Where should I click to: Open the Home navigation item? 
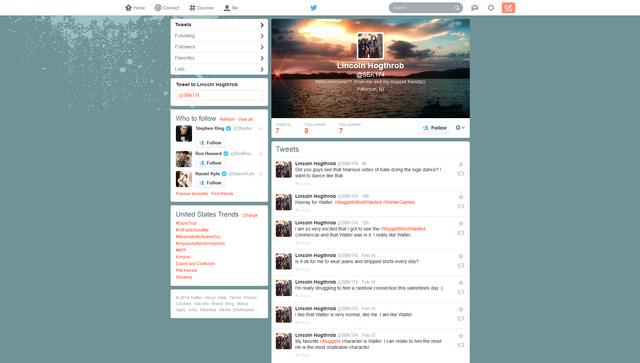[x=135, y=8]
